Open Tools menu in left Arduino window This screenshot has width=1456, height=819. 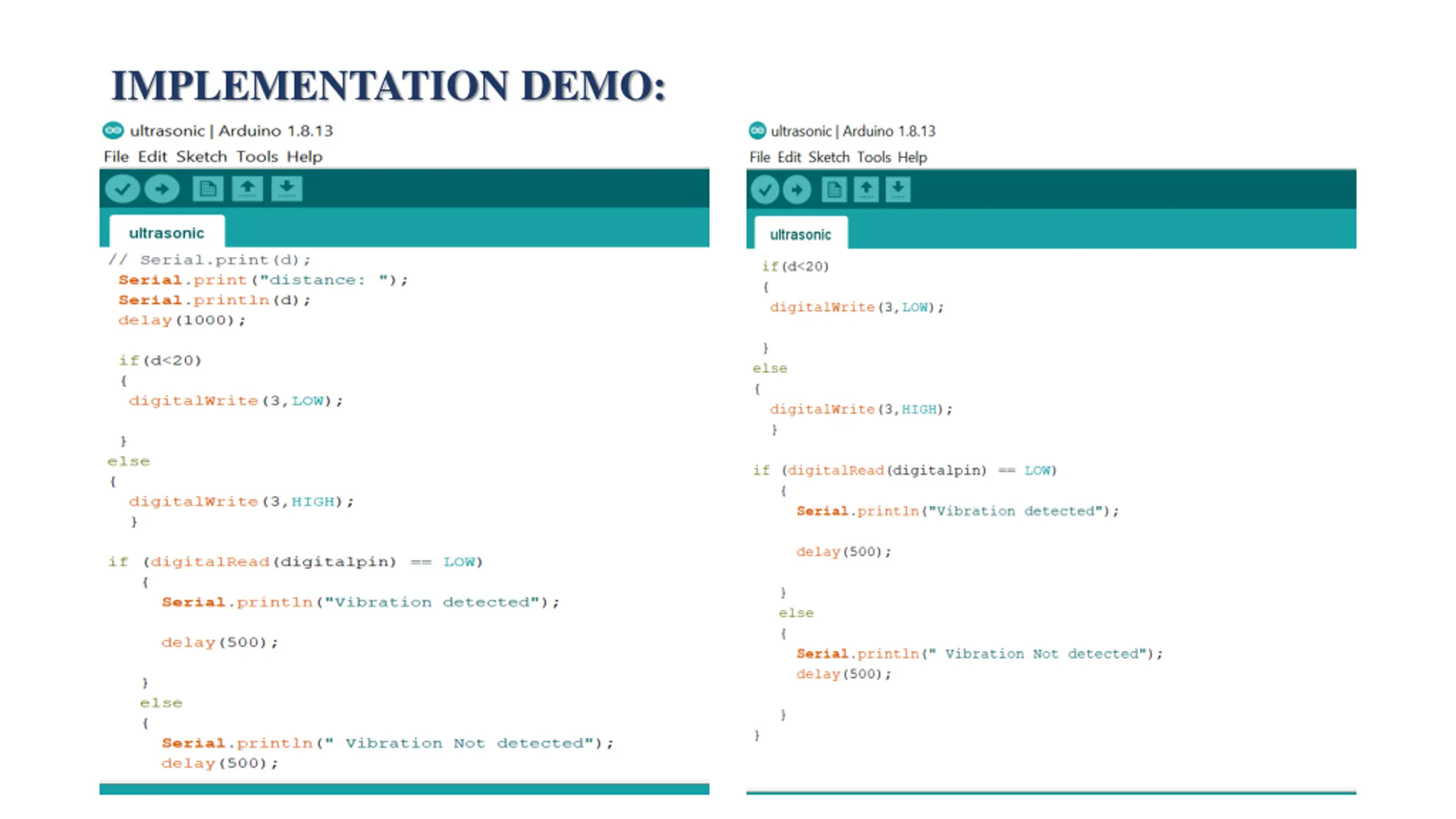pyautogui.click(x=257, y=156)
